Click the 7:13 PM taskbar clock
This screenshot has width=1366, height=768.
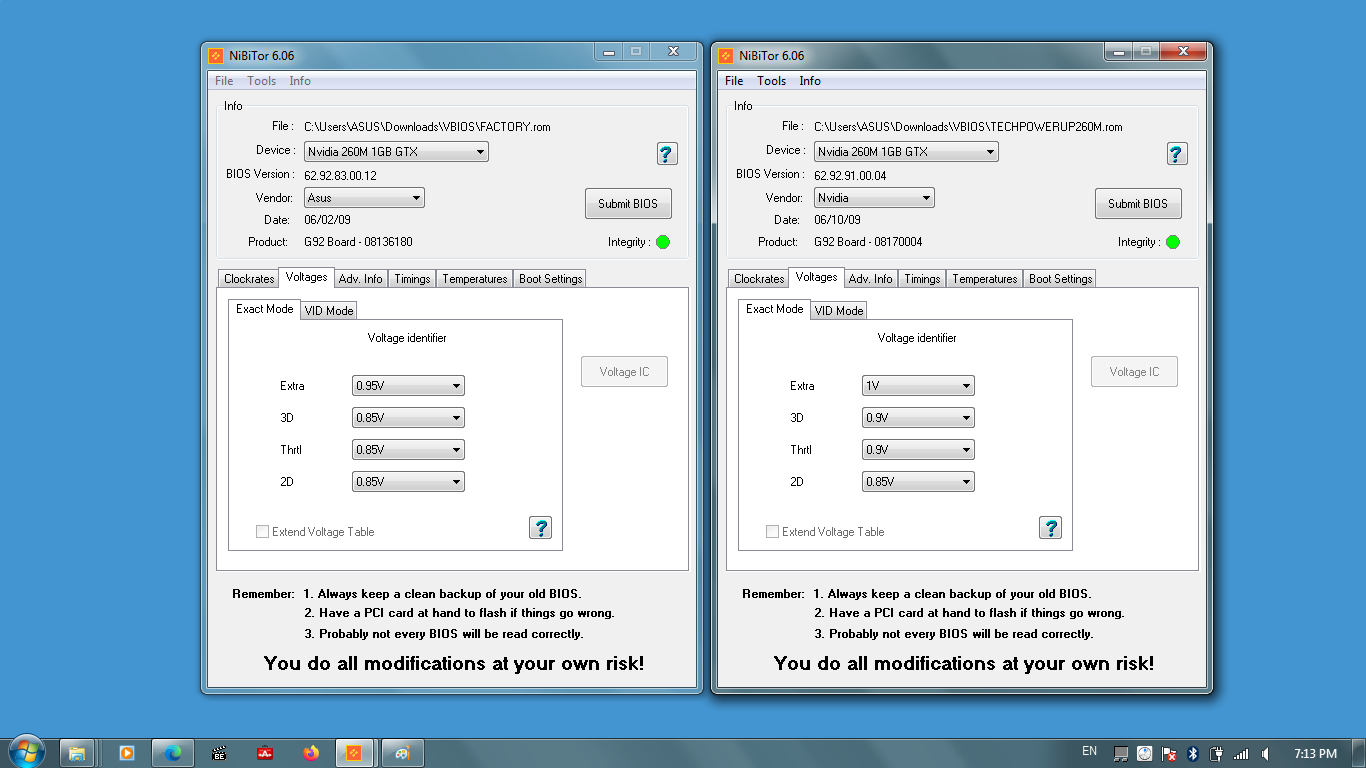point(1315,753)
